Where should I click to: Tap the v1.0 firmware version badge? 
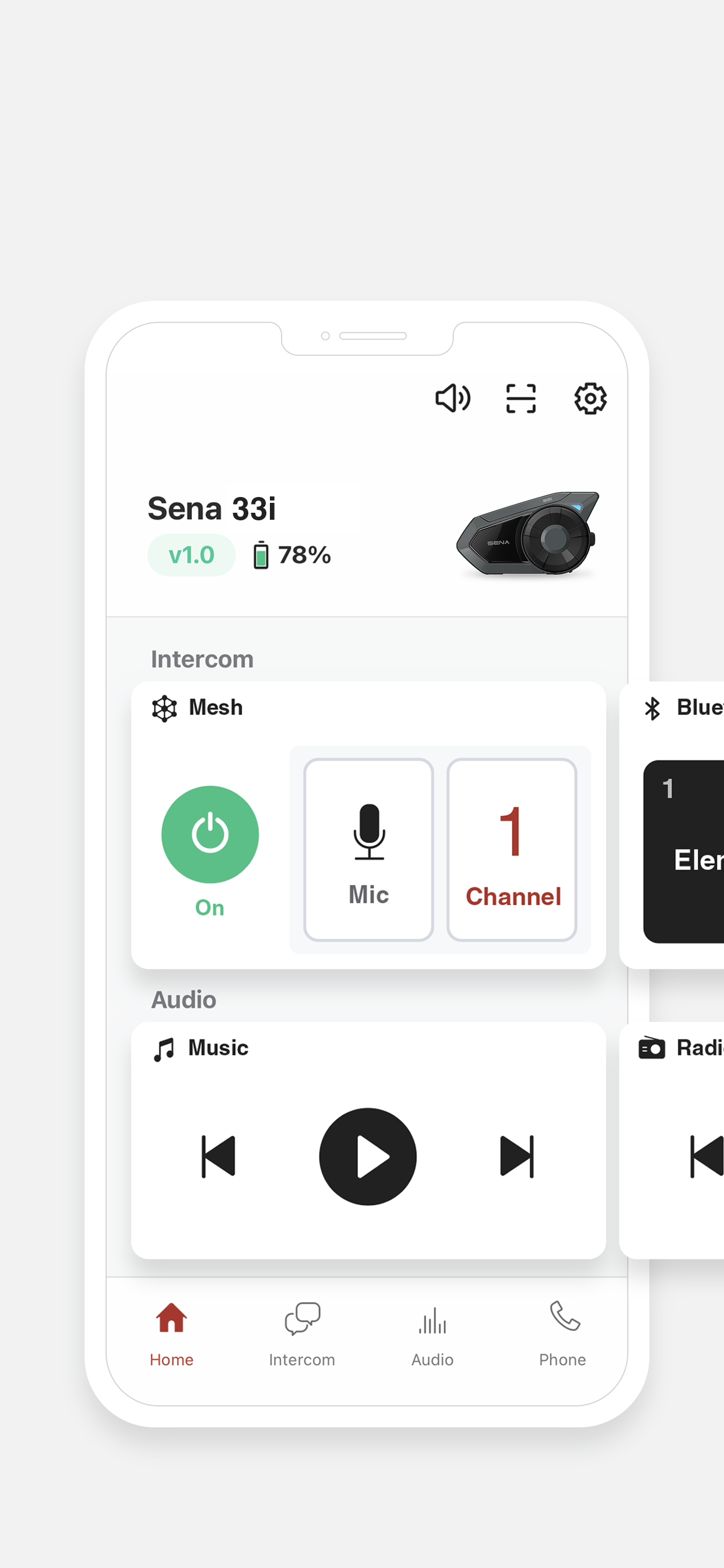[191, 555]
